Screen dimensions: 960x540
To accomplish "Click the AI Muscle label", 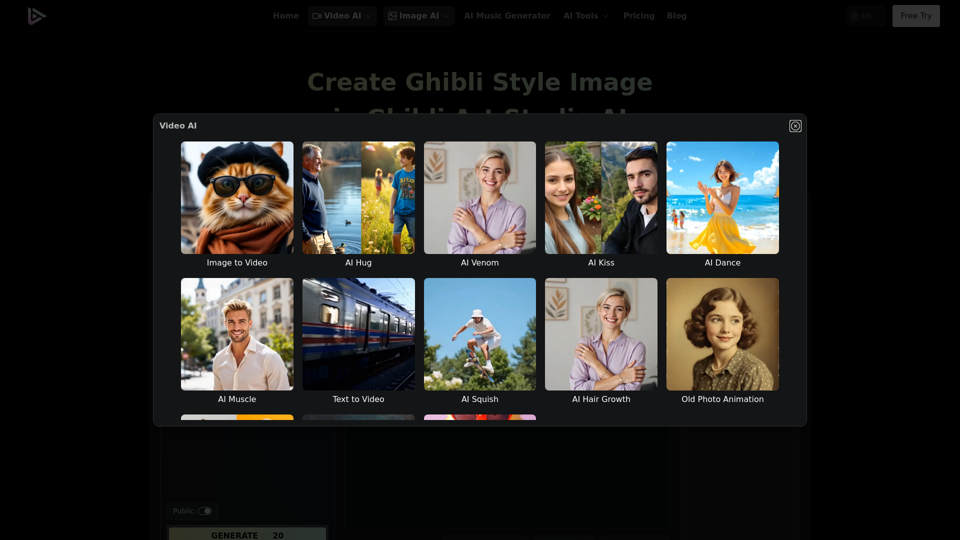I will [x=237, y=399].
